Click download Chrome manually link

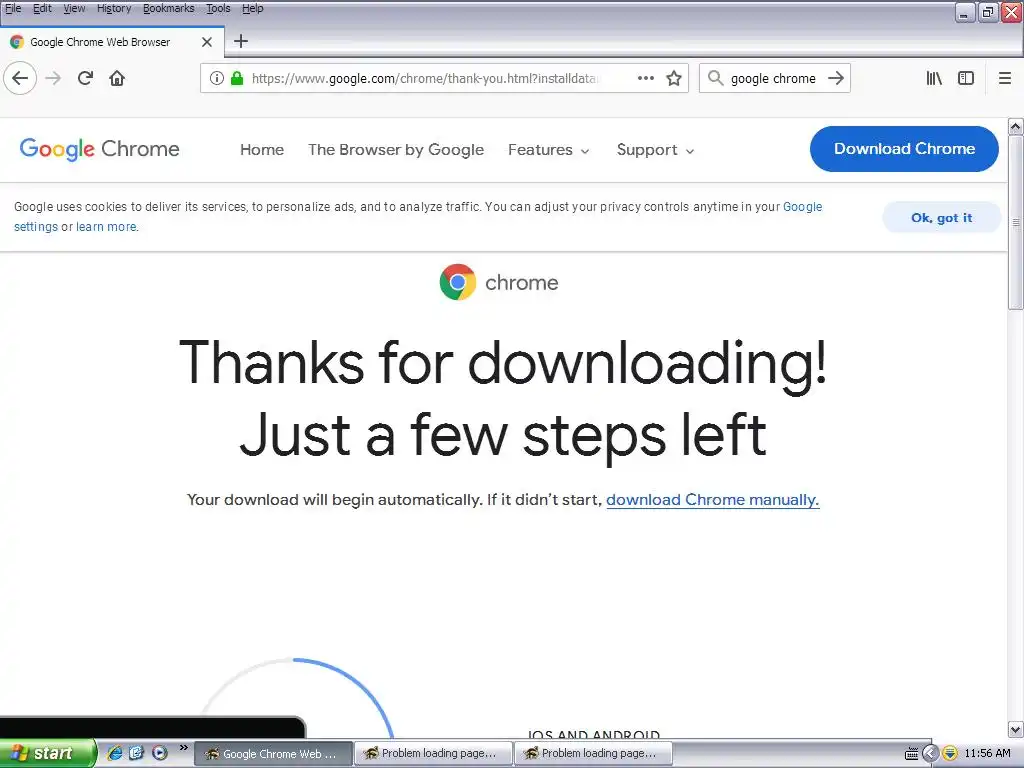(712, 500)
